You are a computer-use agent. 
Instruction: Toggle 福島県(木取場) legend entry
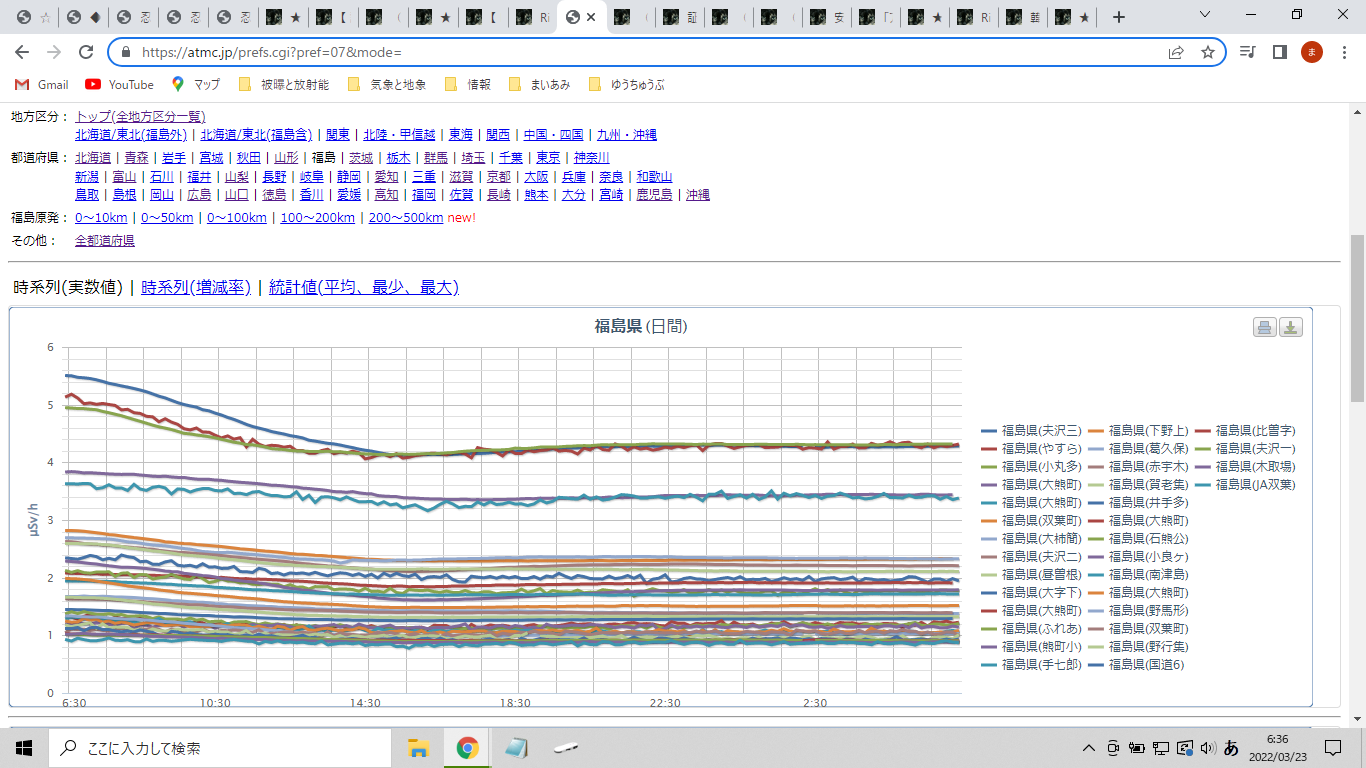pos(1246,466)
